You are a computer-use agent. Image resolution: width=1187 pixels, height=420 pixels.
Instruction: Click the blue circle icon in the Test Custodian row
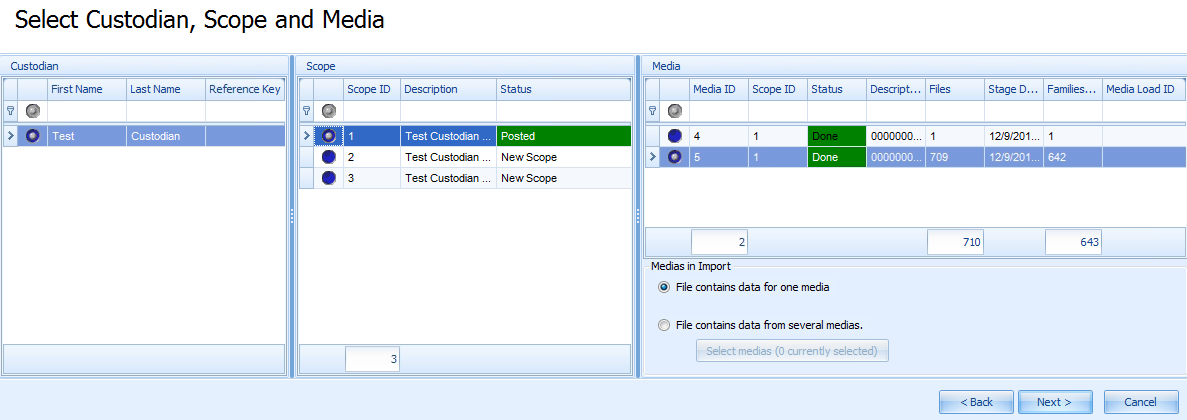(x=33, y=136)
